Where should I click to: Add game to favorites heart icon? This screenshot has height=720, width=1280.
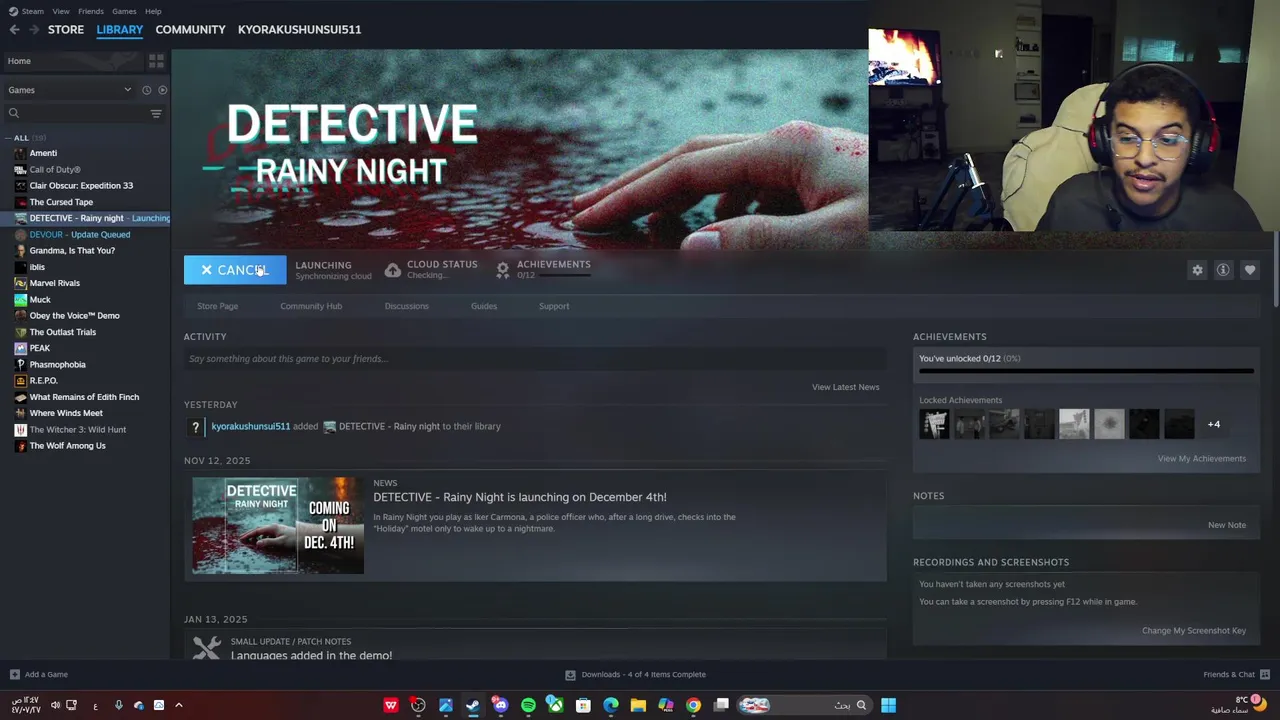click(x=1250, y=270)
